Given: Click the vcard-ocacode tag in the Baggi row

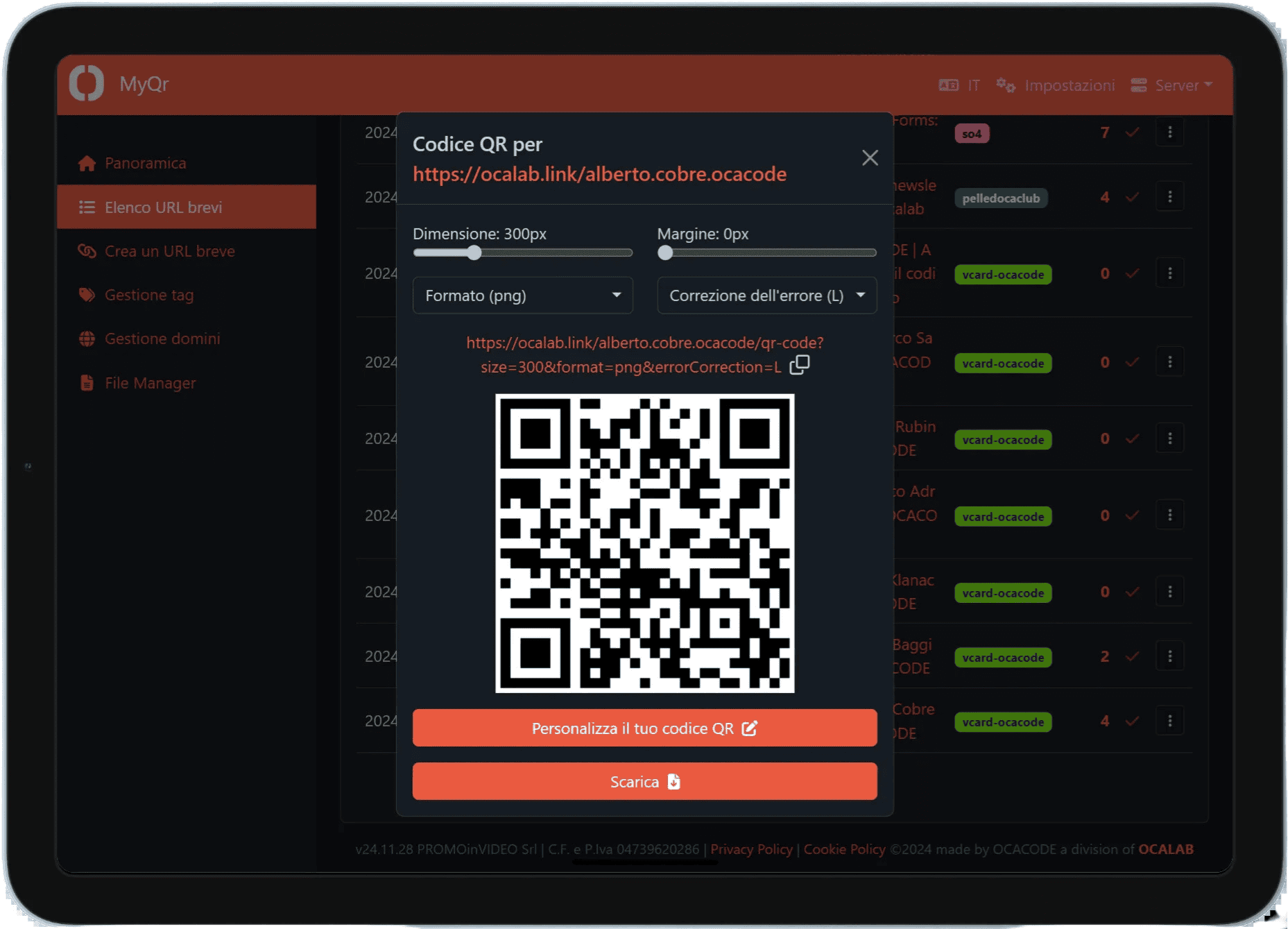Looking at the screenshot, I should 1003,658.
